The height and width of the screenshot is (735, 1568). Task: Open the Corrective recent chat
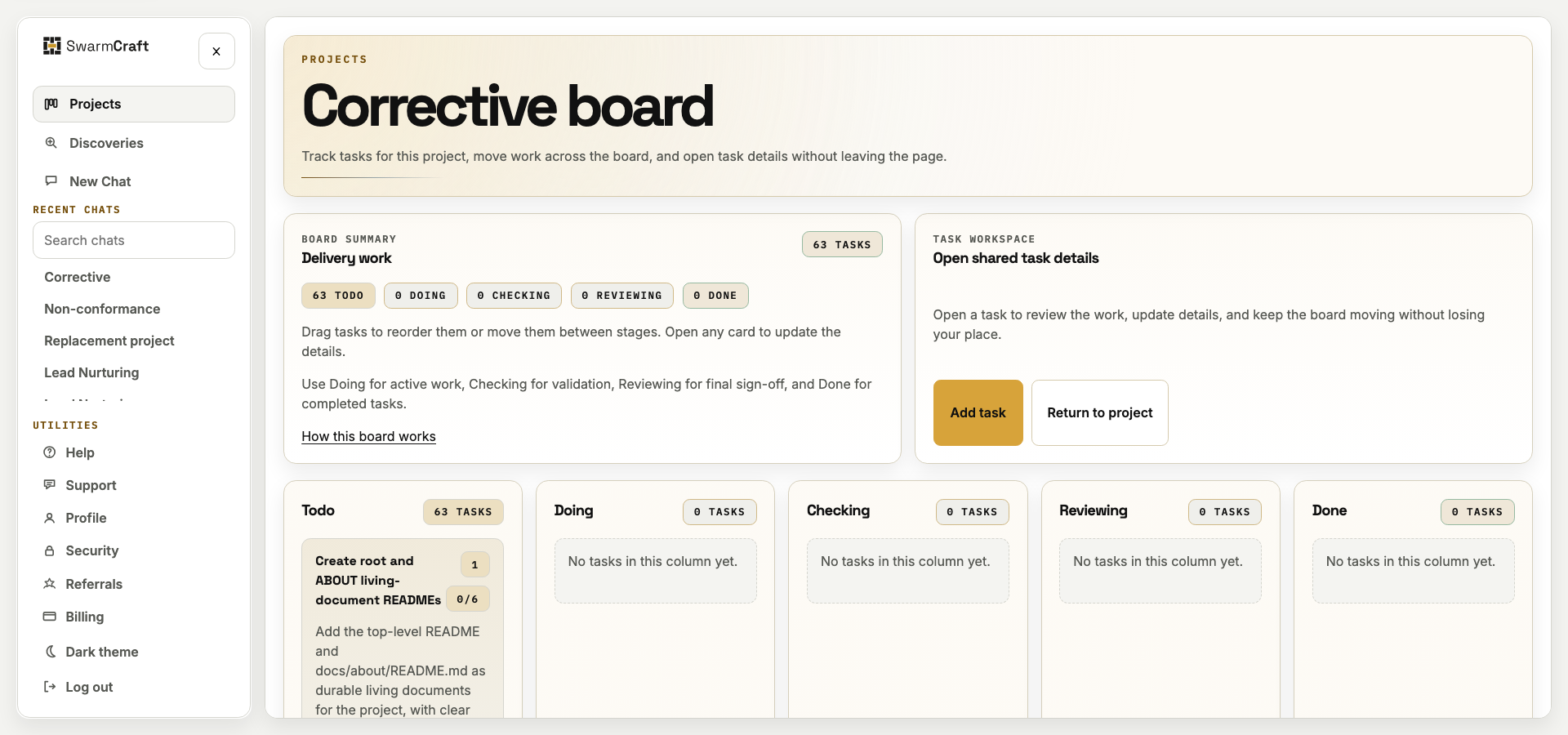78,277
